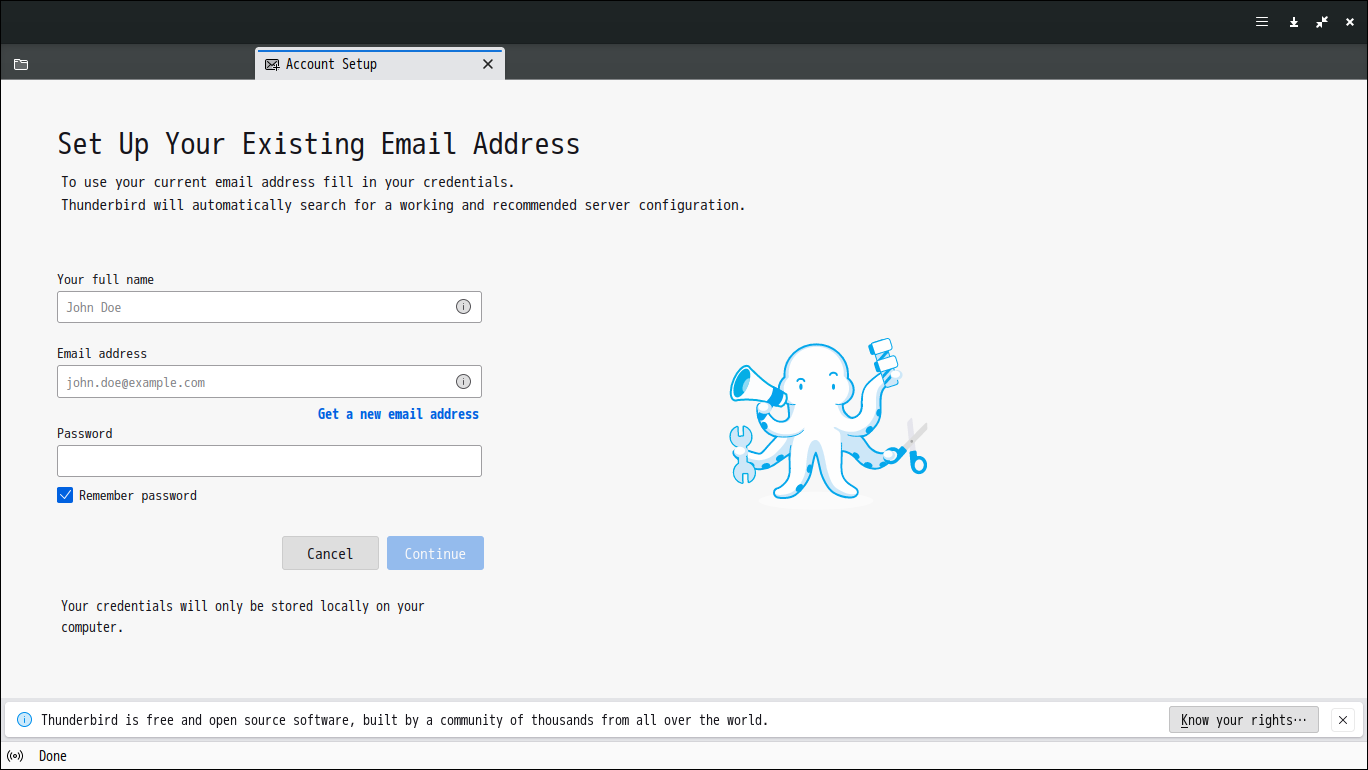Focus the Your full name input field

[x=269, y=307]
